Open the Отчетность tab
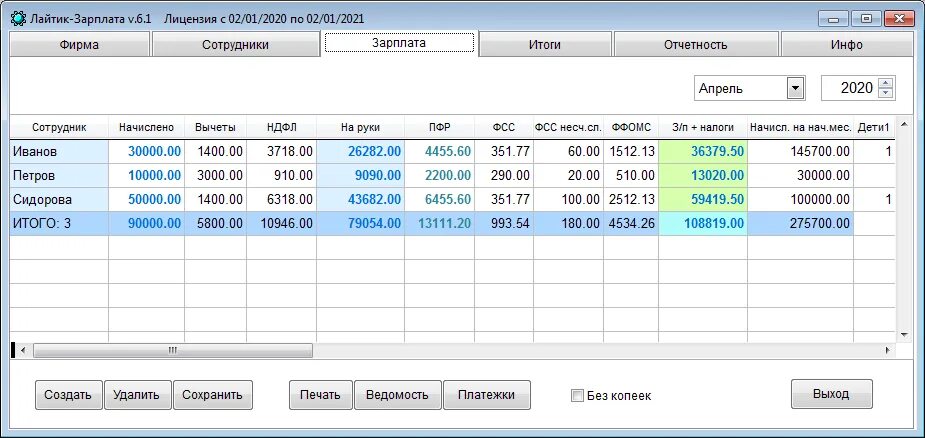Screen dimensions: 925x438 point(696,45)
